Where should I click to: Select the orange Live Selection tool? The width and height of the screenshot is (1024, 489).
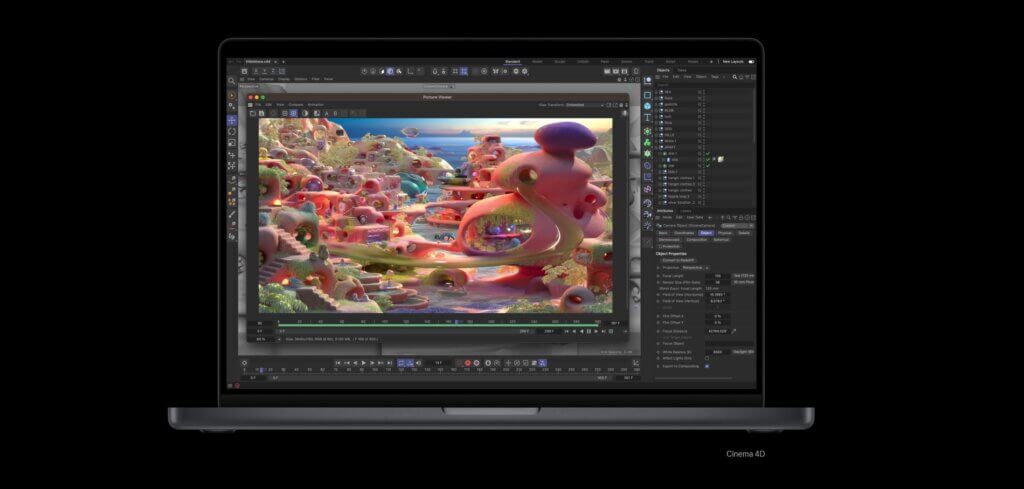[232, 95]
